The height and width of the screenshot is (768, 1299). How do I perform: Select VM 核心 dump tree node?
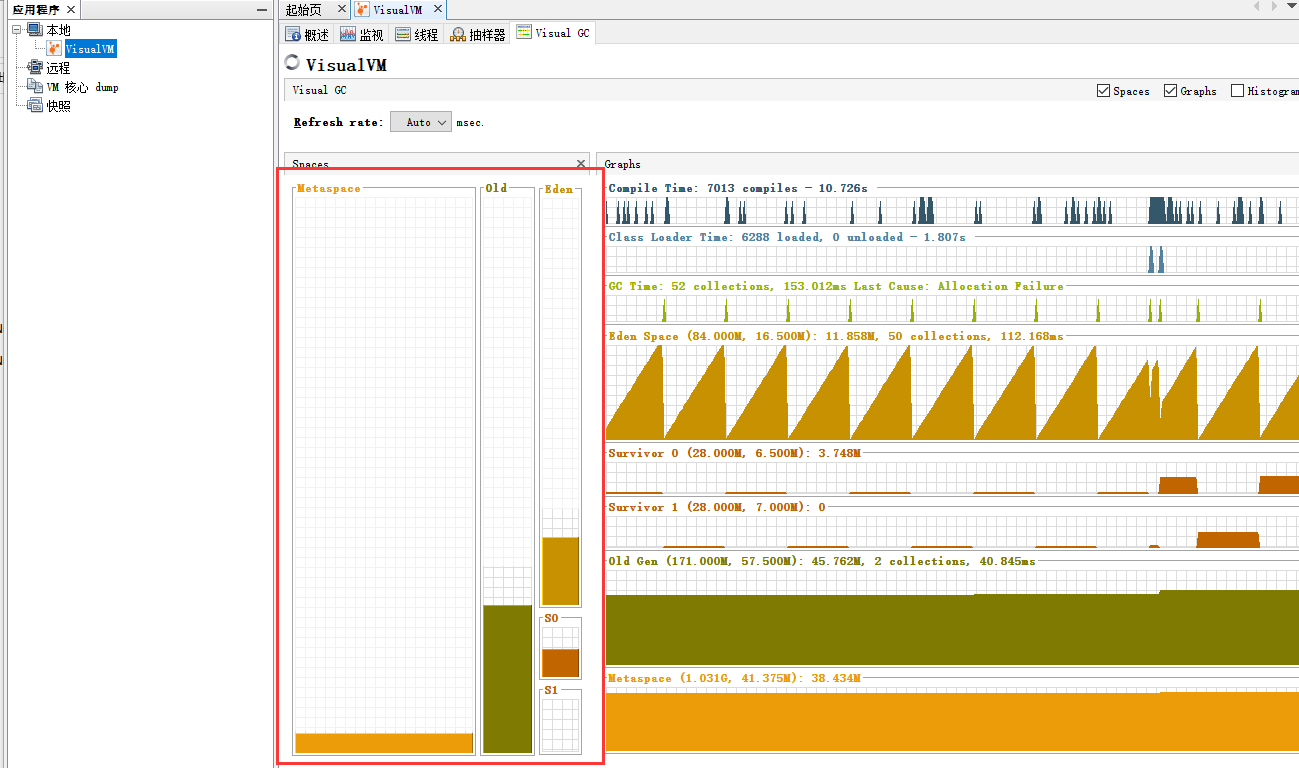[x=82, y=87]
